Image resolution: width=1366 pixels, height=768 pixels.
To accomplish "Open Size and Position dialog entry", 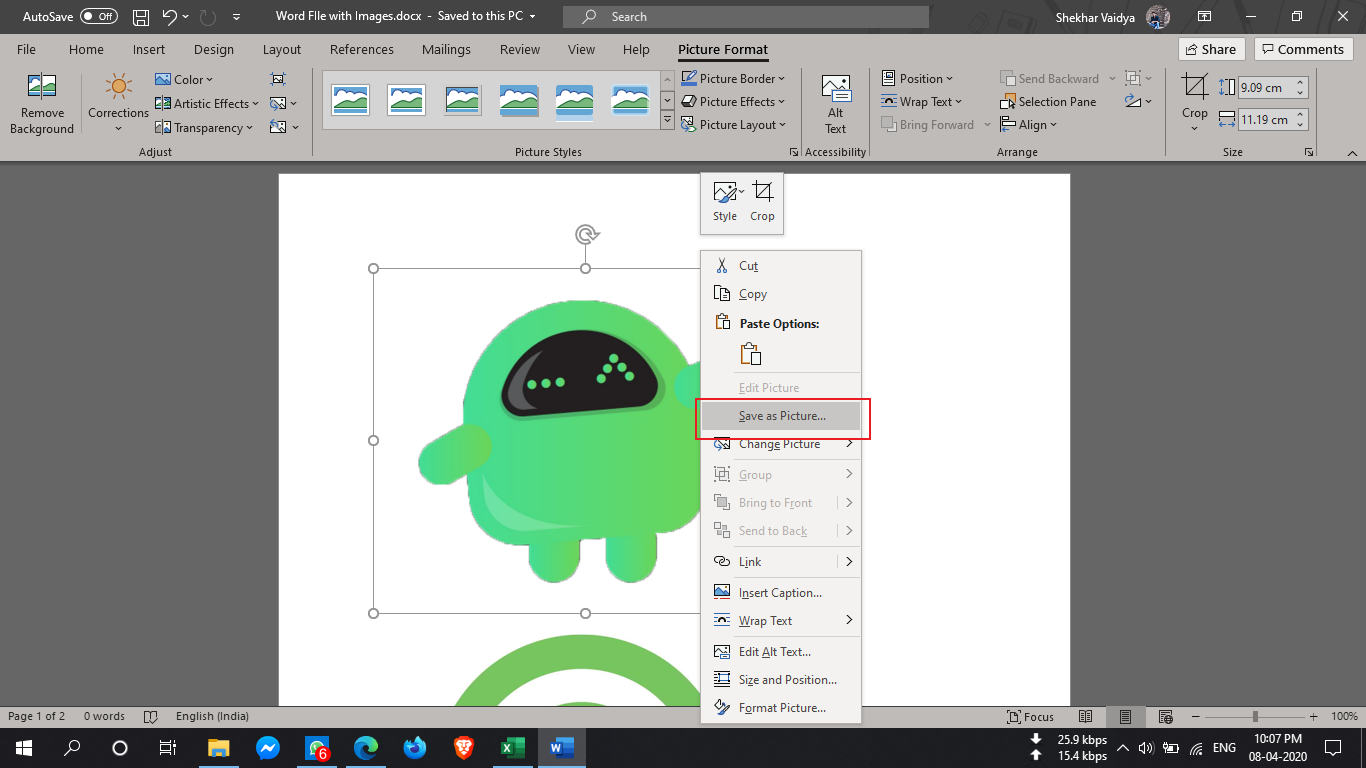I will (x=781, y=680).
